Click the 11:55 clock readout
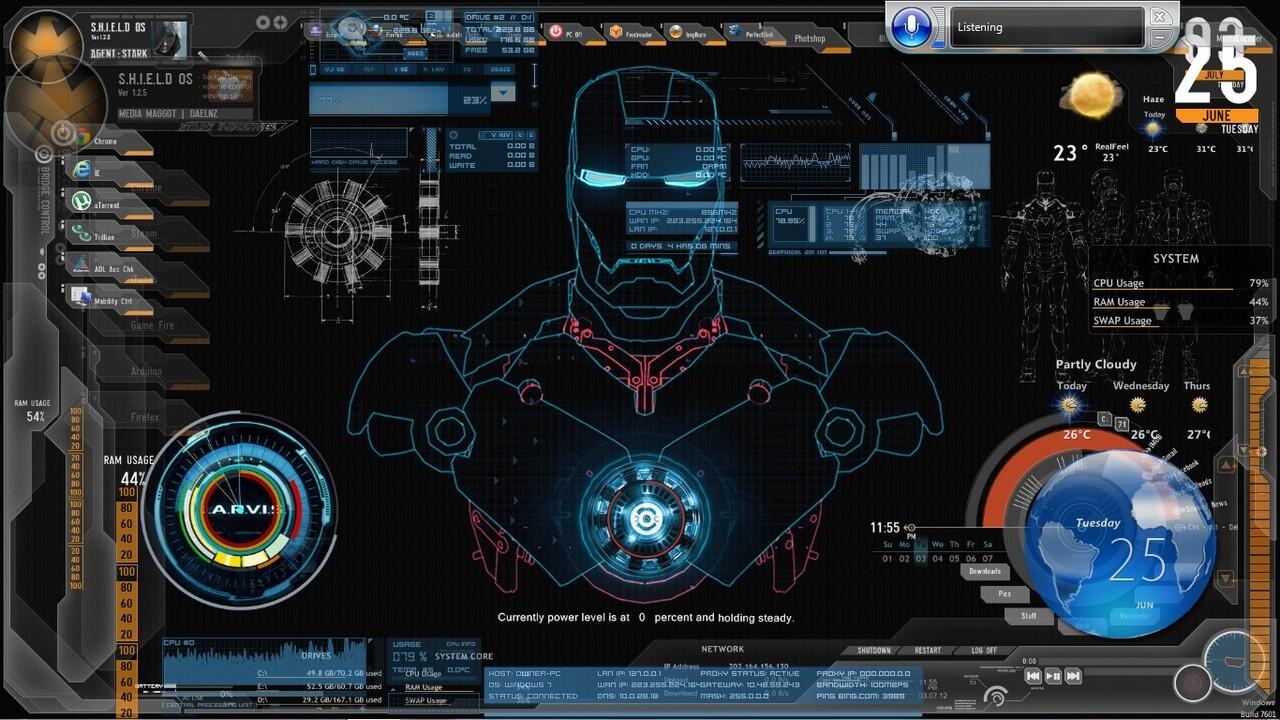This screenshot has height=720, width=1280. [885, 527]
